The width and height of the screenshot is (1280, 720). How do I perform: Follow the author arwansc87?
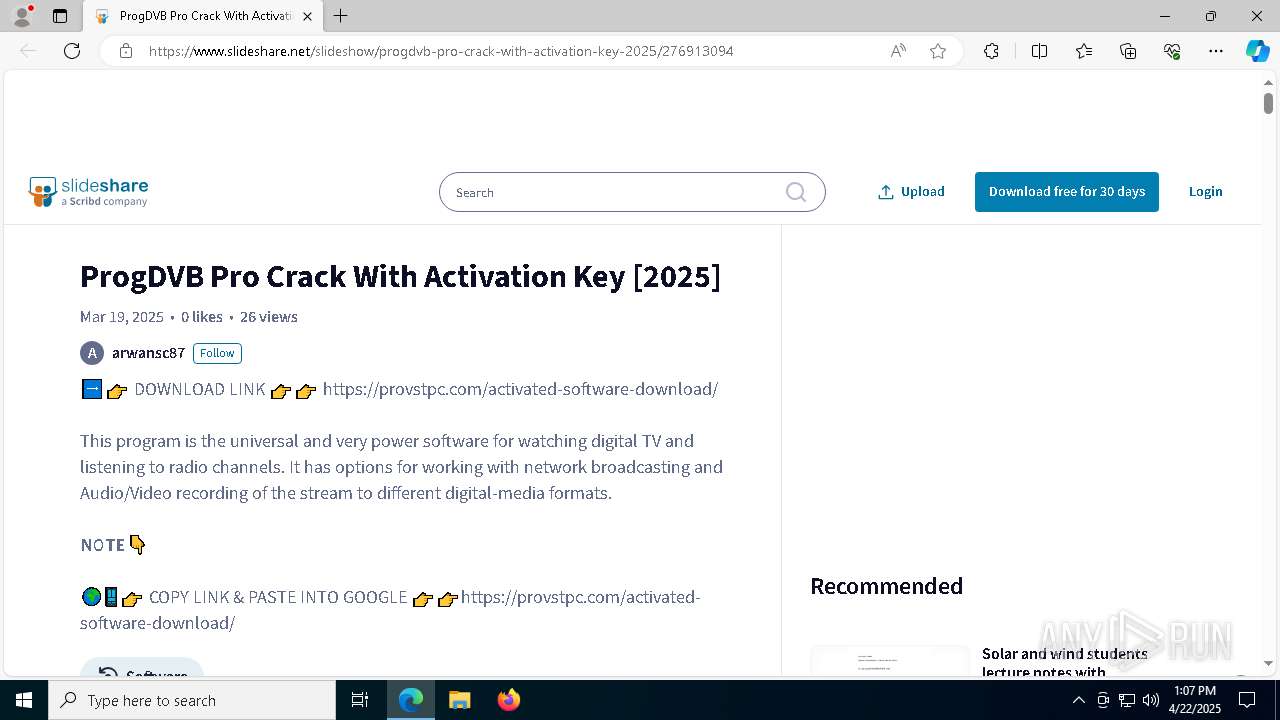(217, 353)
